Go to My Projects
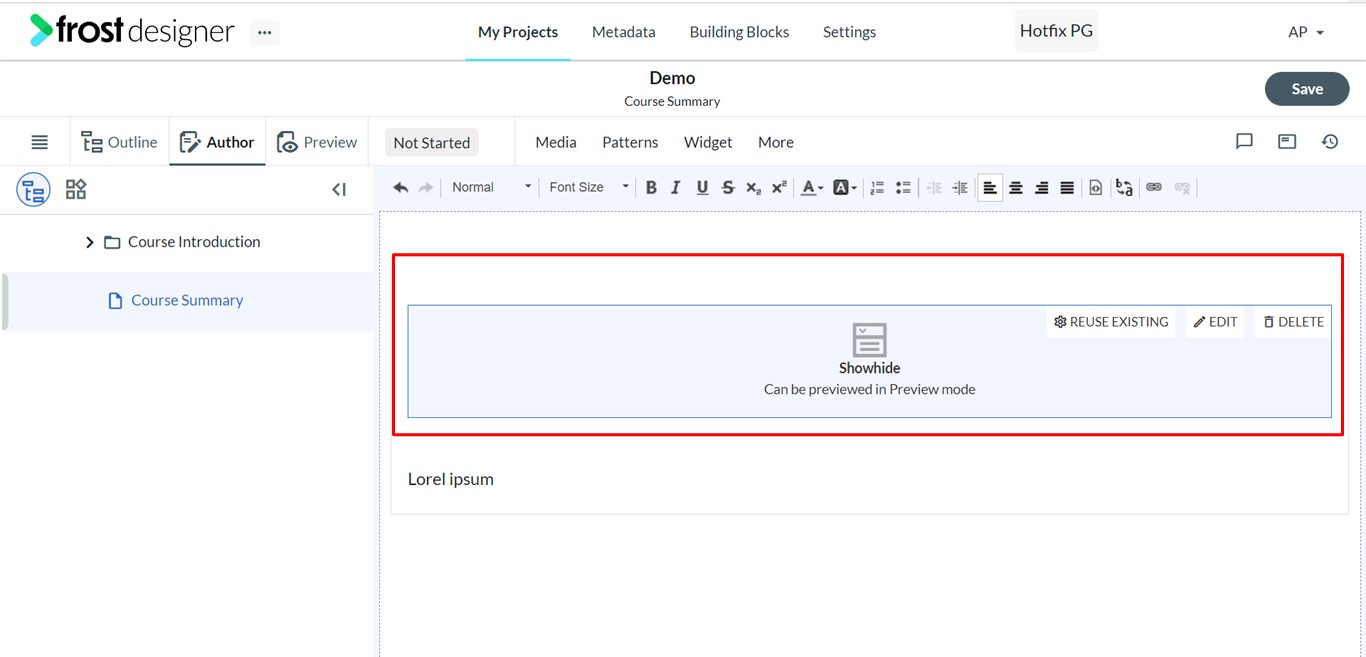Screen dimensions: 1366x657 click(x=518, y=32)
